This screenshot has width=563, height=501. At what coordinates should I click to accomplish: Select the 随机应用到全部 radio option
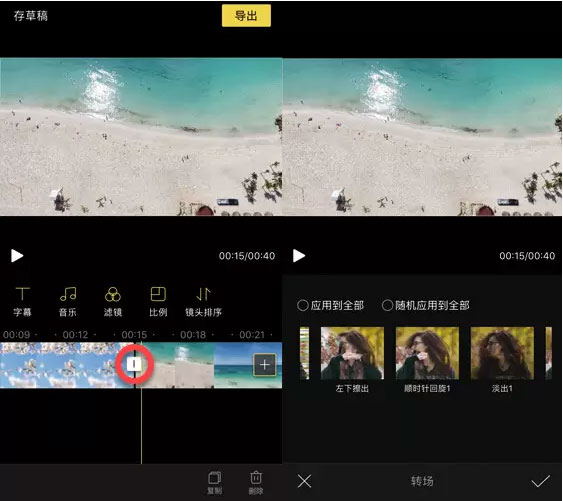pos(425,305)
